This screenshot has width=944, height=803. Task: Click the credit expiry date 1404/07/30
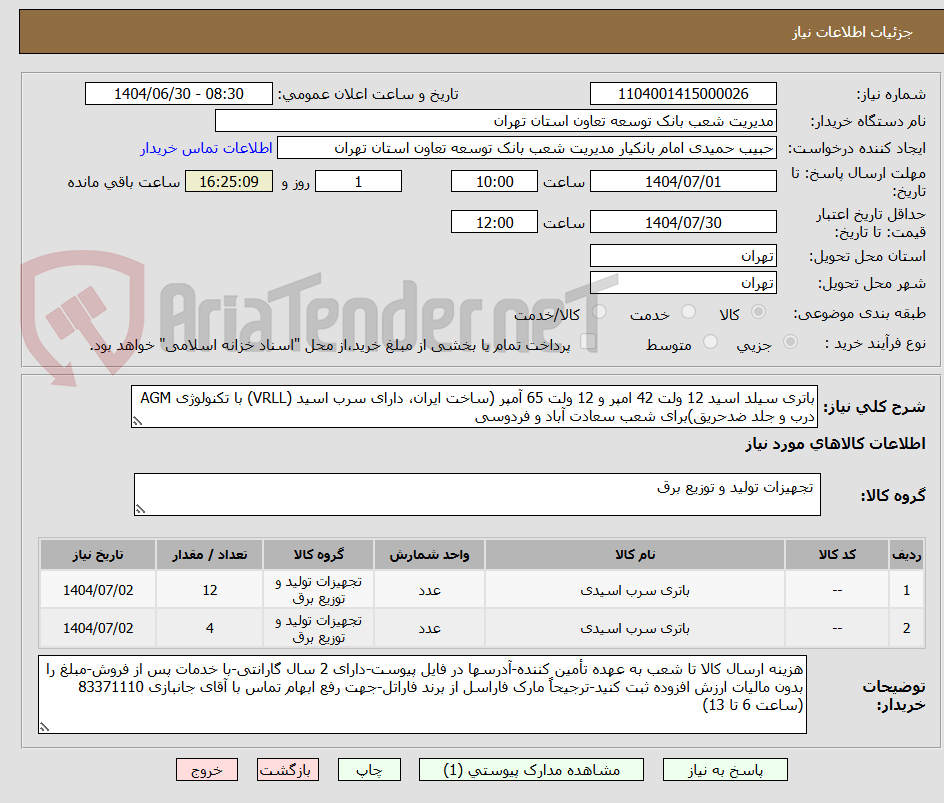(685, 221)
